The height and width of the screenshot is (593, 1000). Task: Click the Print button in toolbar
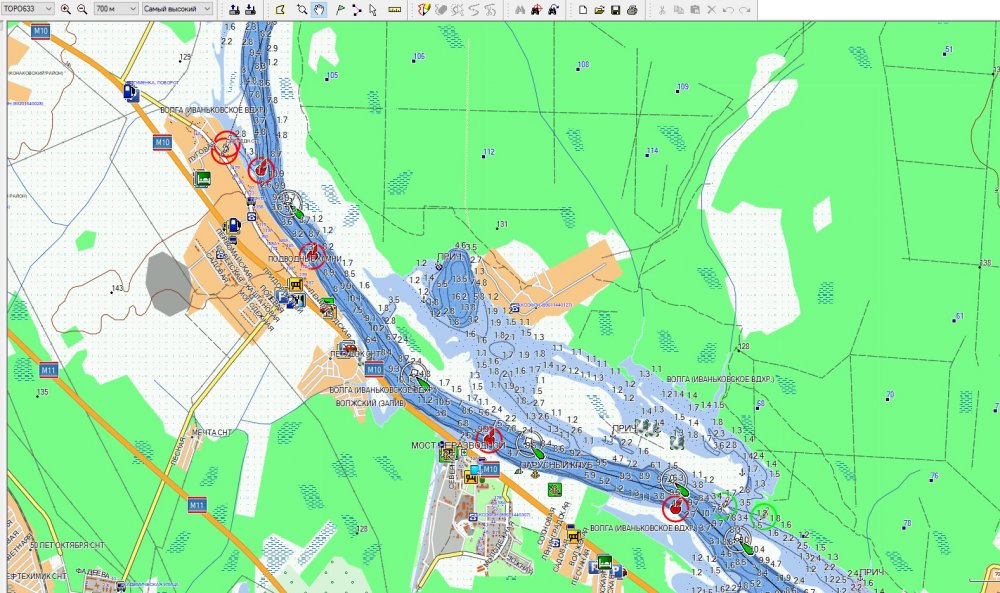click(633, 9)
